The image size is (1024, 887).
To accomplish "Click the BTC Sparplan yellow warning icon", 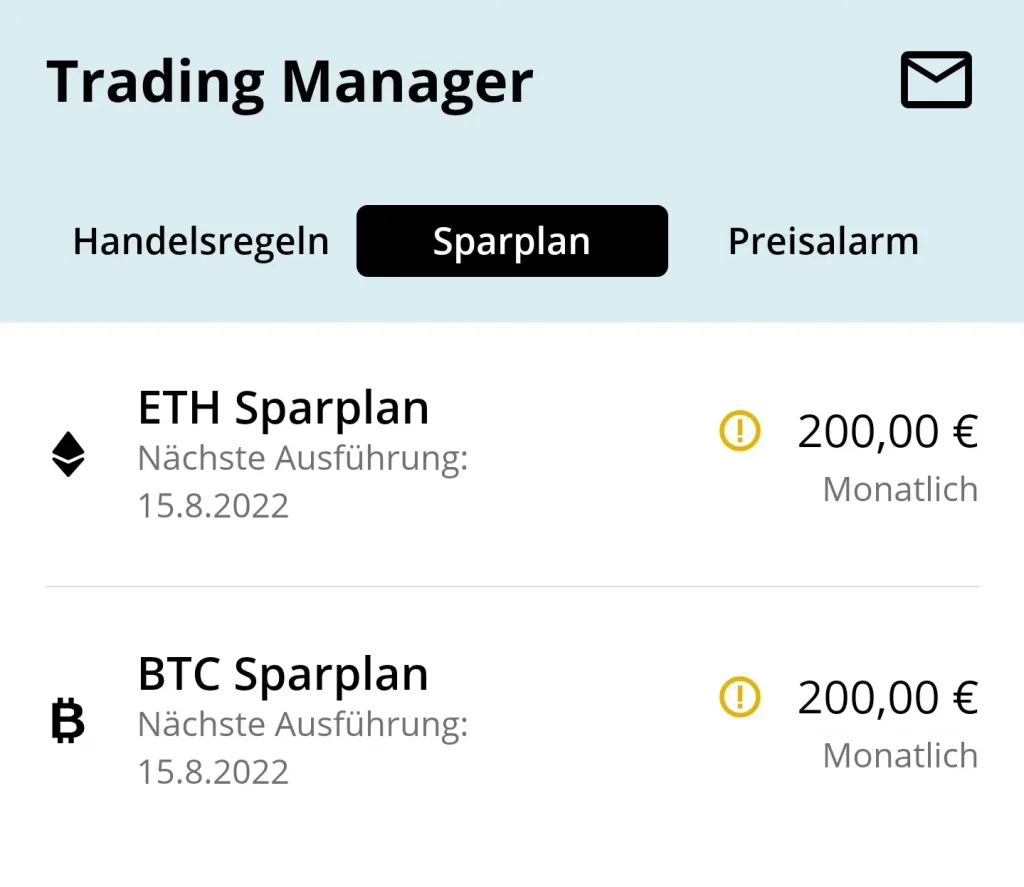I will [740, 697].
